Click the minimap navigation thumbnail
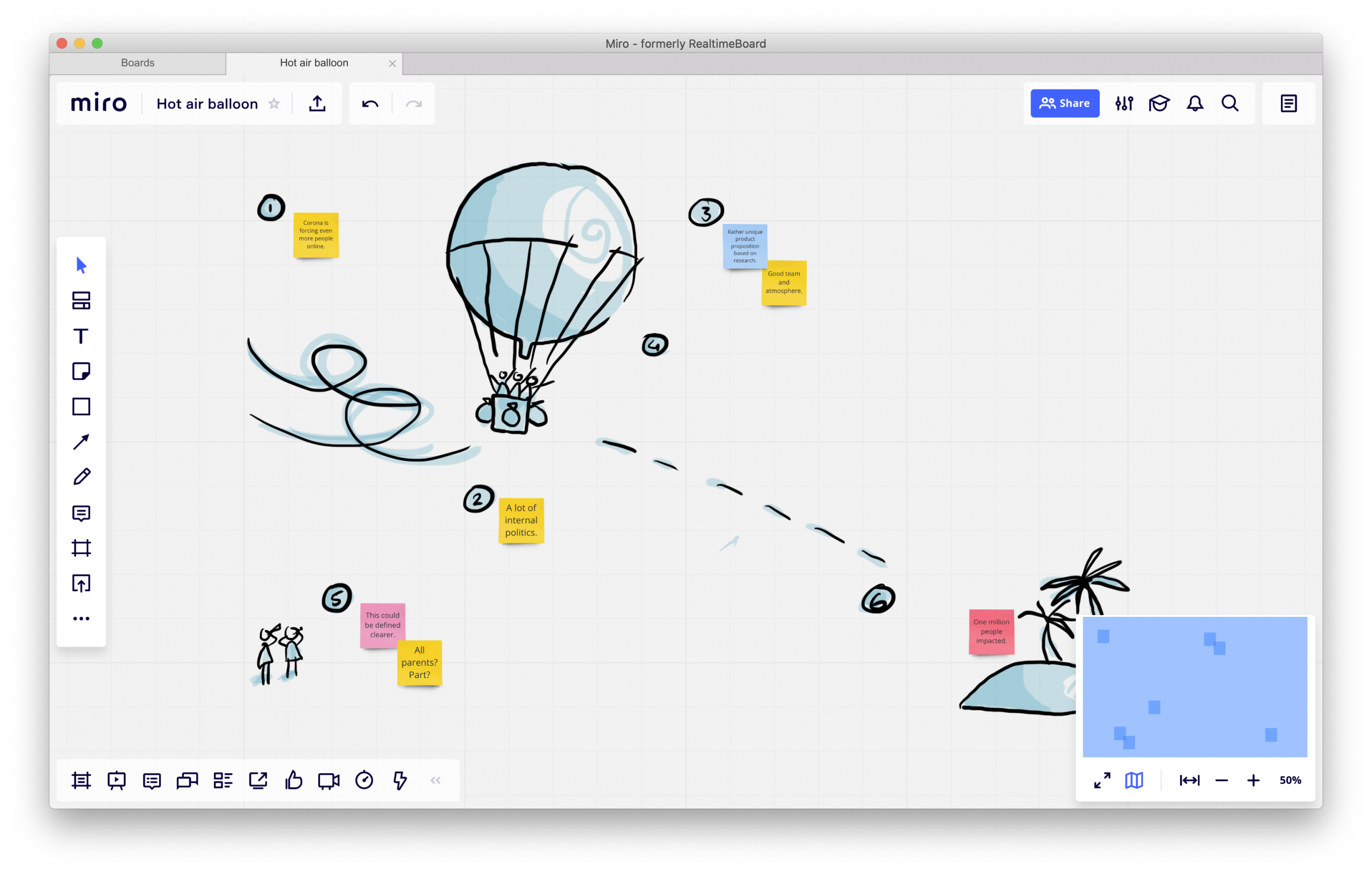The image size is (1372, 874). [x=1194, y=686]
